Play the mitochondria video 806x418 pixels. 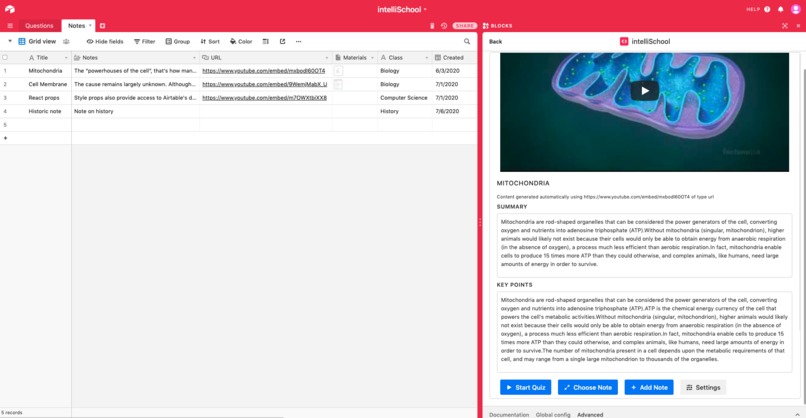645,91
